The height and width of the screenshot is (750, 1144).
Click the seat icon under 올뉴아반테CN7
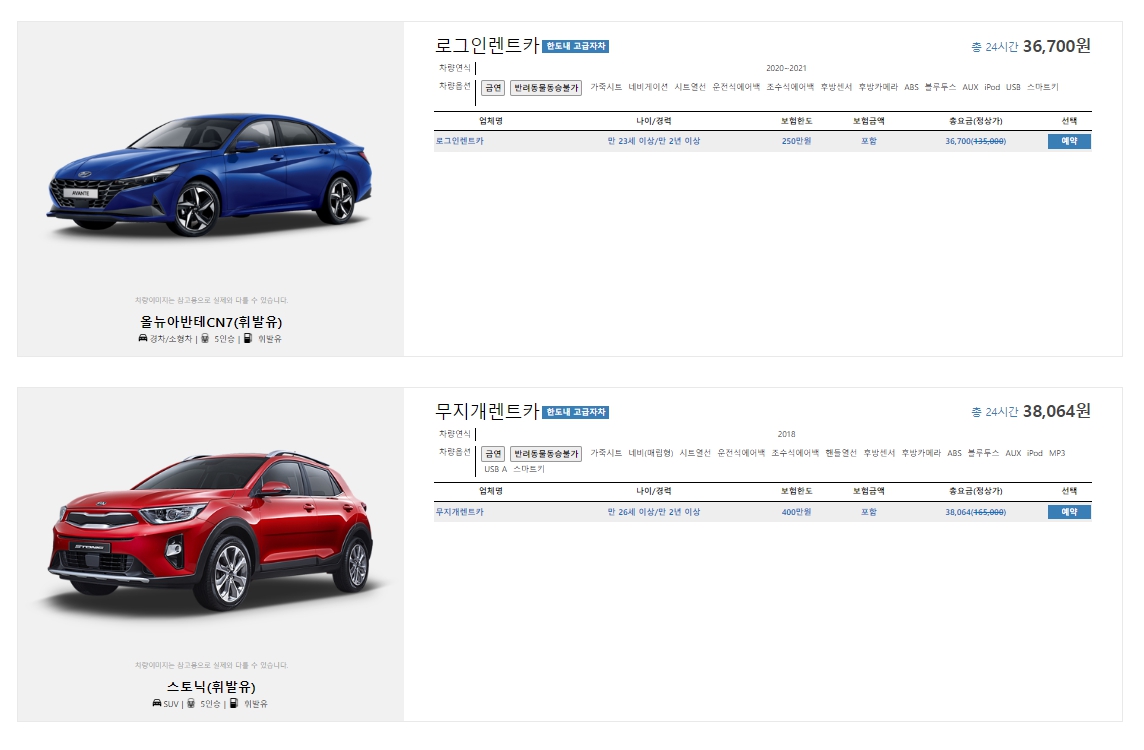pos(205,339)
